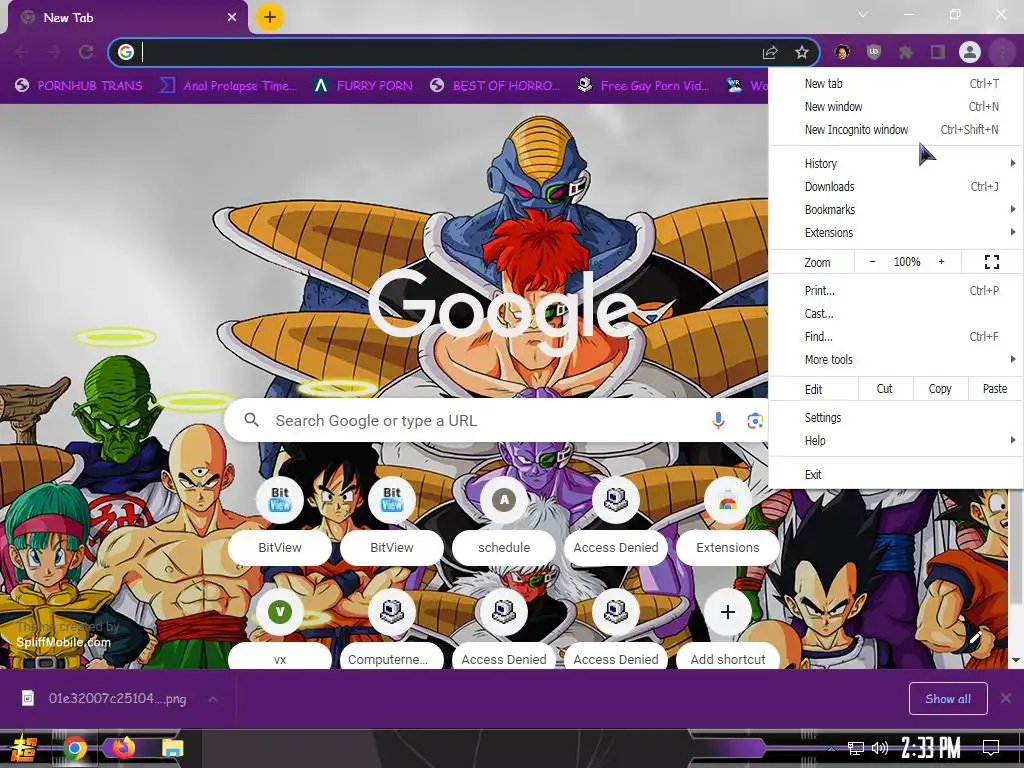Bookmark this tab with the star icon

coord(802,52)
